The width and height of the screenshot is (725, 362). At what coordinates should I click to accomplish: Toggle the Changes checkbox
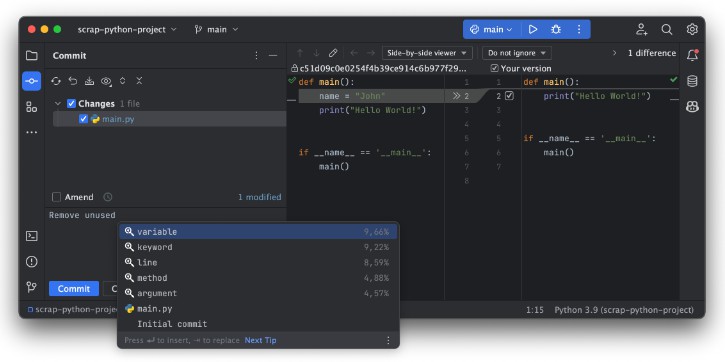coord(71,104)
